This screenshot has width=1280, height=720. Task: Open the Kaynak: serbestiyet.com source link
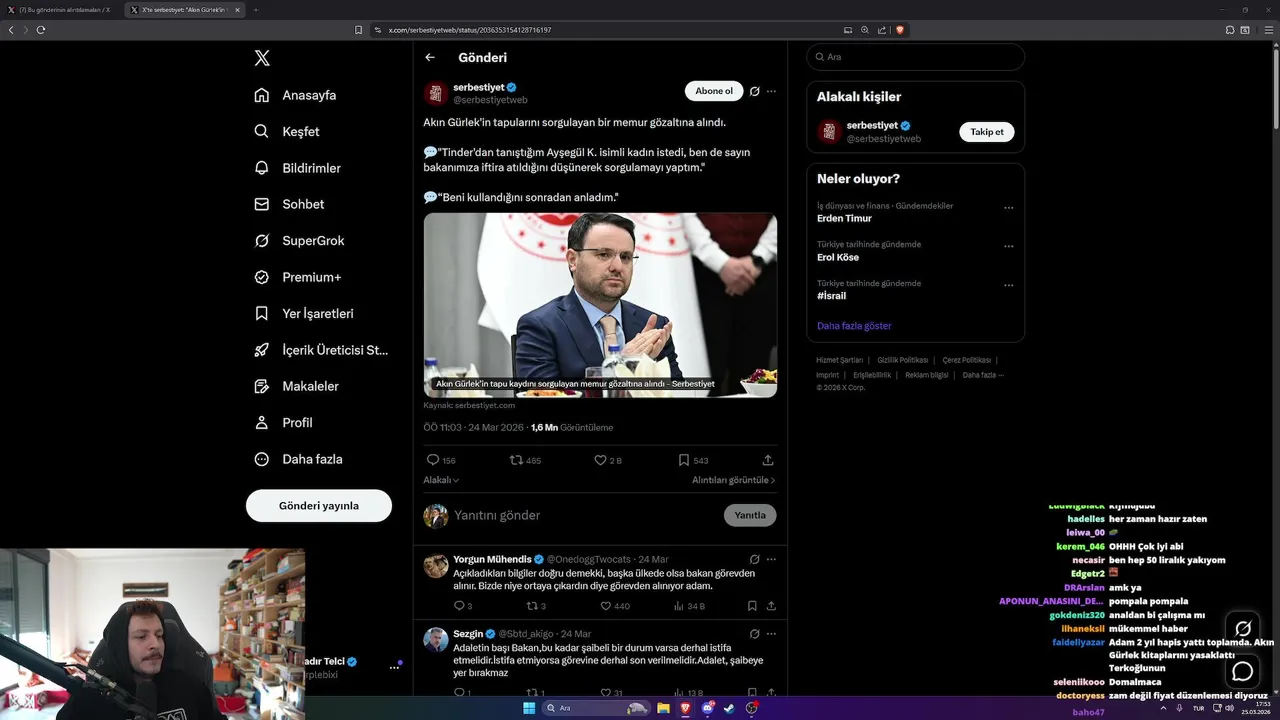[x=469, y=405]
